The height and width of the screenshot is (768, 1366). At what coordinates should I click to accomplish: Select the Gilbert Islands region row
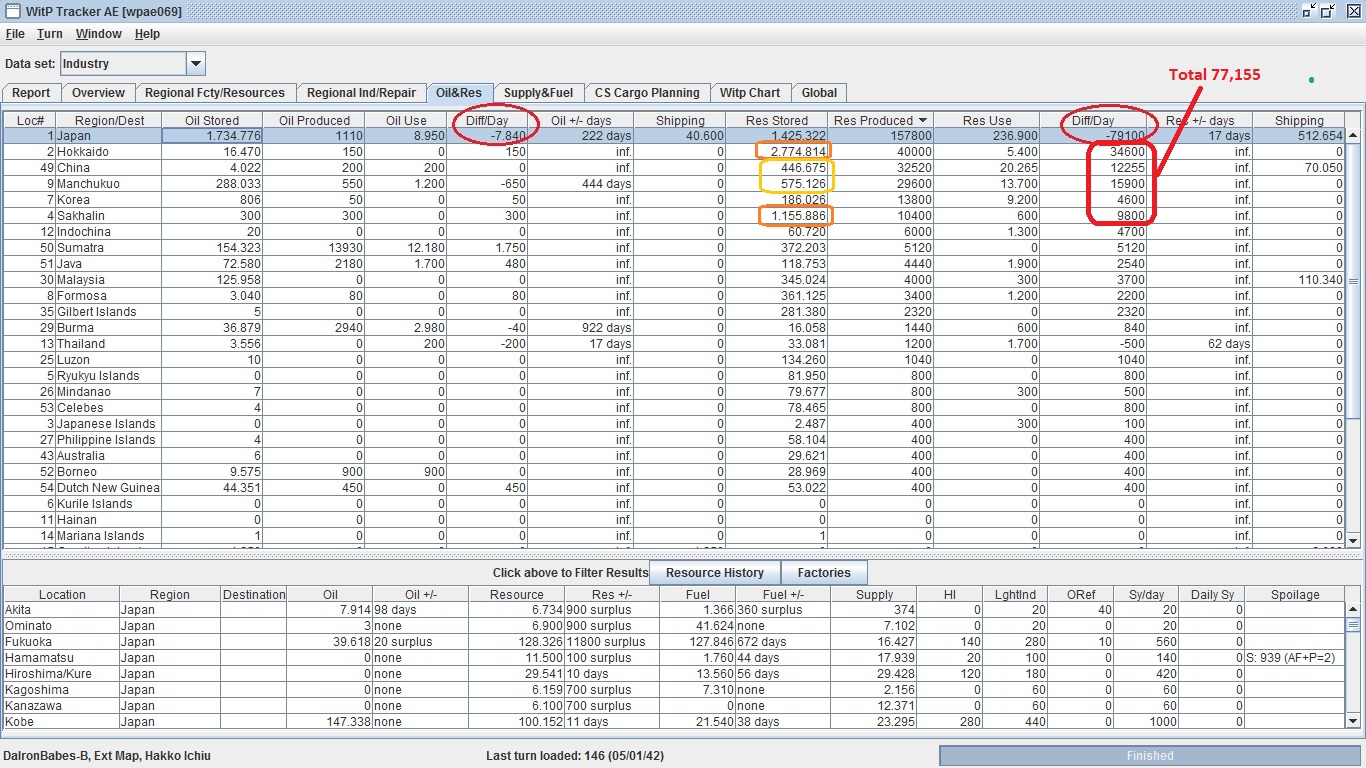[x=674, y=312]
